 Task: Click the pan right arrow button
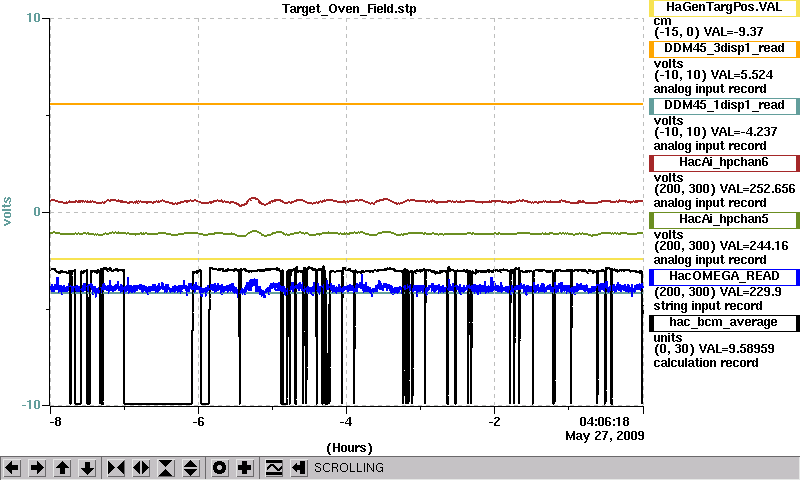(37, 467)
